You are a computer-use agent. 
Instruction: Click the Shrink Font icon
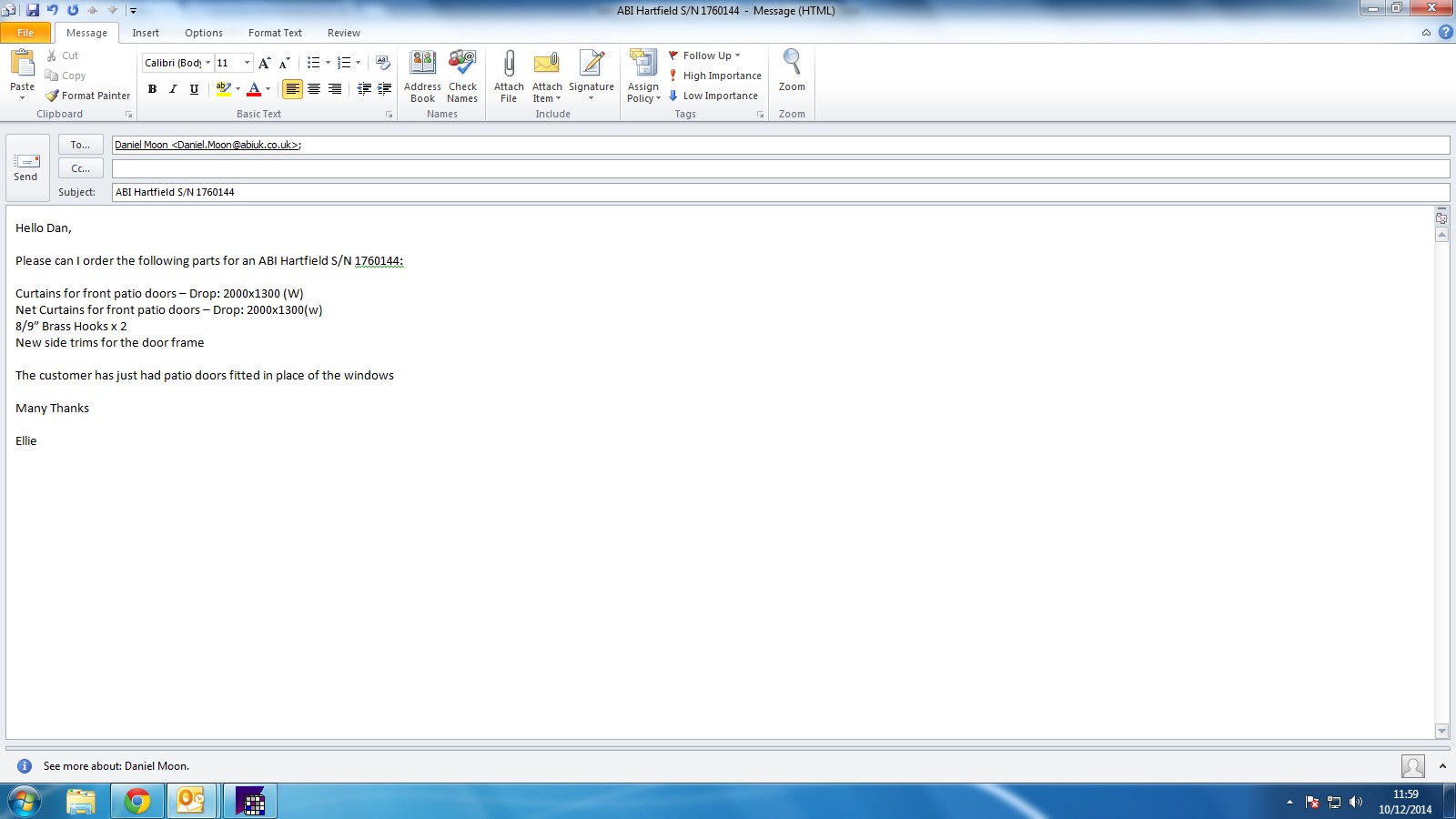click(285, 63)
